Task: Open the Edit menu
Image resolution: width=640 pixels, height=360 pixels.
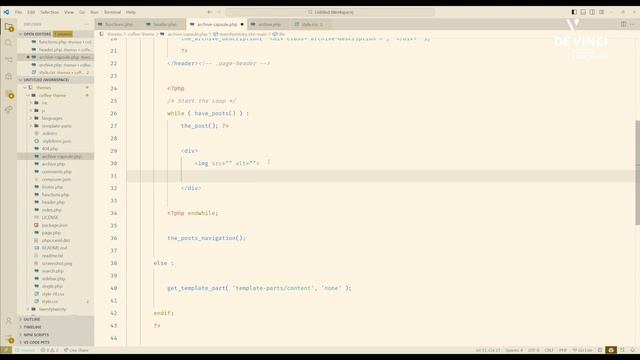Action: click(x=31, y=12)
